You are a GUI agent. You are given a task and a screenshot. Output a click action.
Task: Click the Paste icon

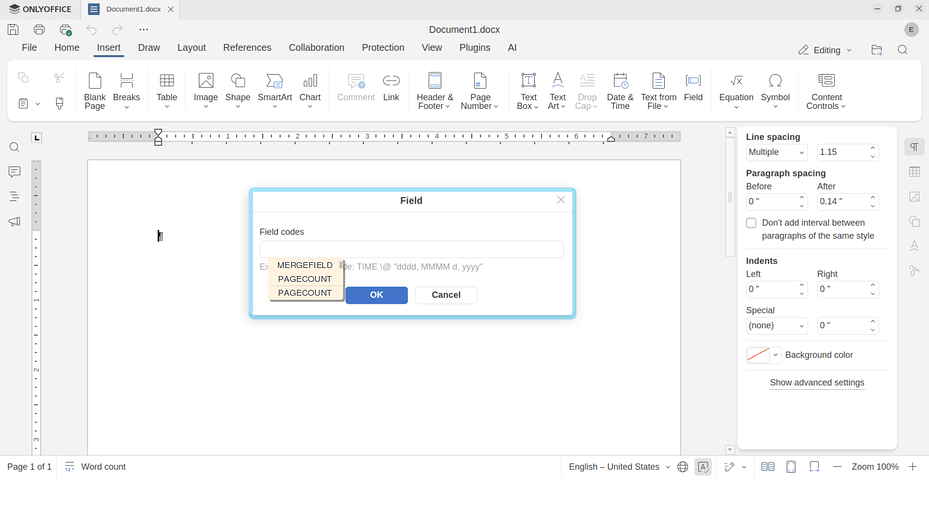(23, 104)
